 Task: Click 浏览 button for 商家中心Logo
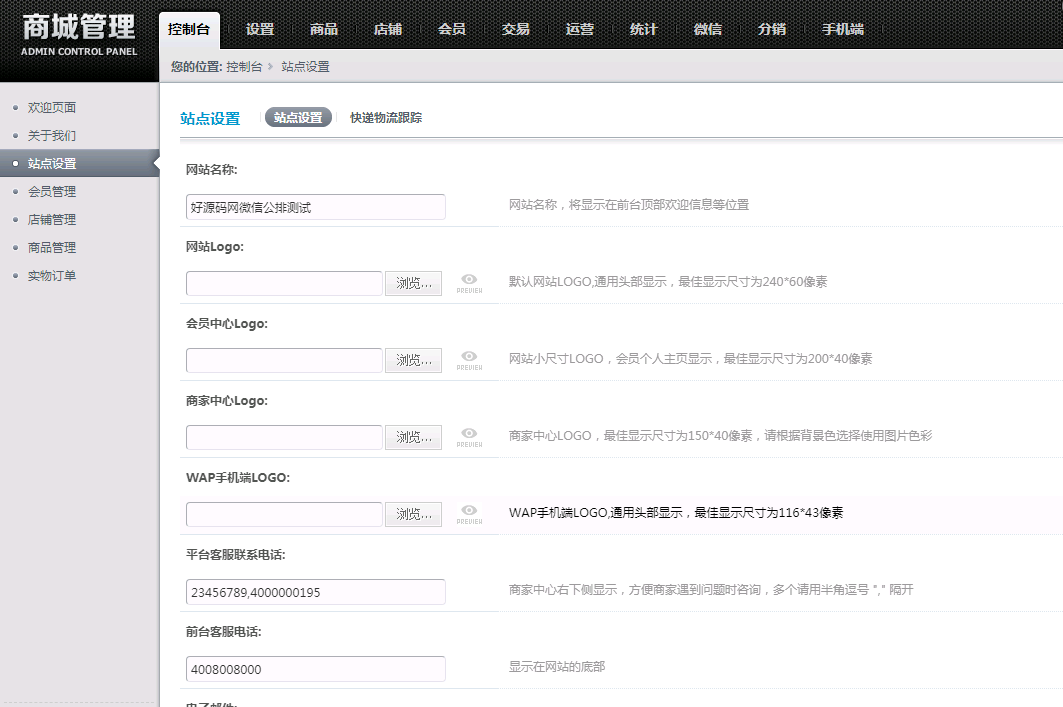point(414,437)
